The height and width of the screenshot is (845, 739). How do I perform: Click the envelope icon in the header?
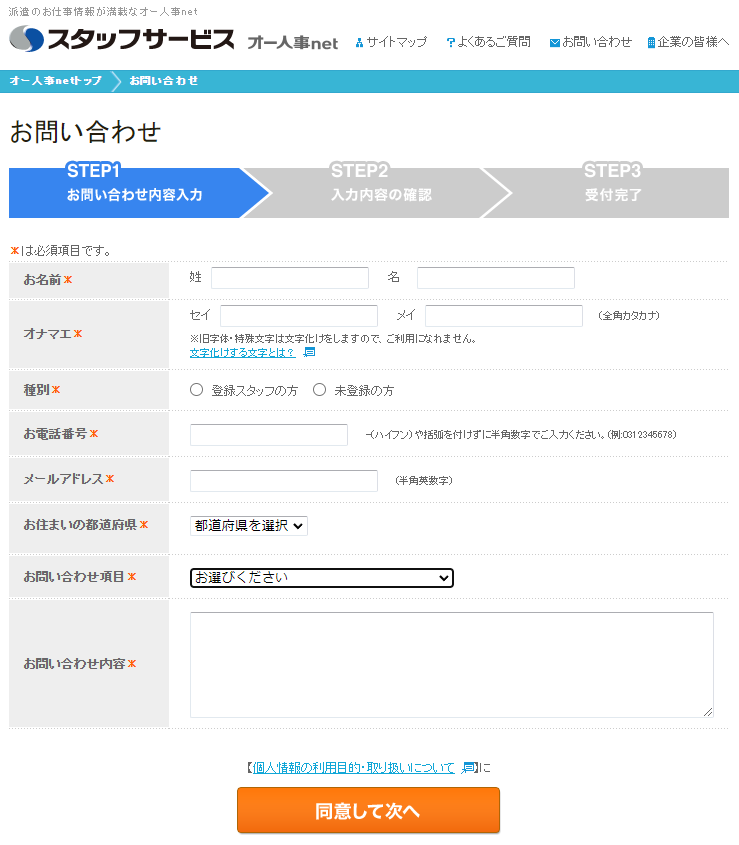(x=555, y=43)
